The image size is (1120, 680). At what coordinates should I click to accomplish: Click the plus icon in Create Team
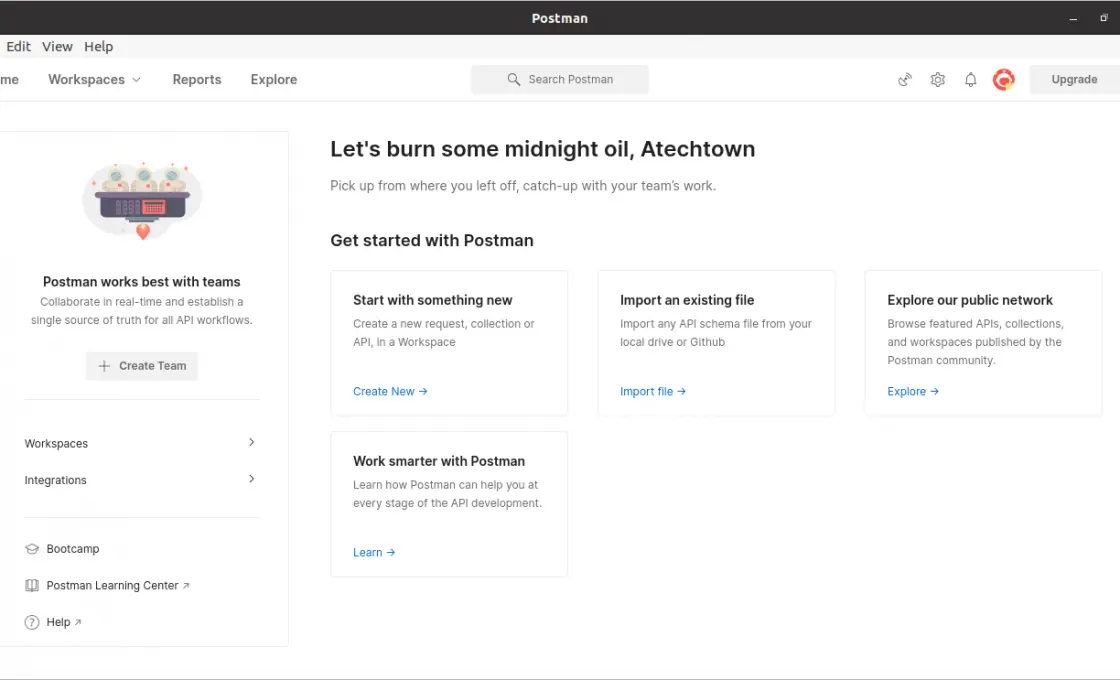click(x=104, y=366)
